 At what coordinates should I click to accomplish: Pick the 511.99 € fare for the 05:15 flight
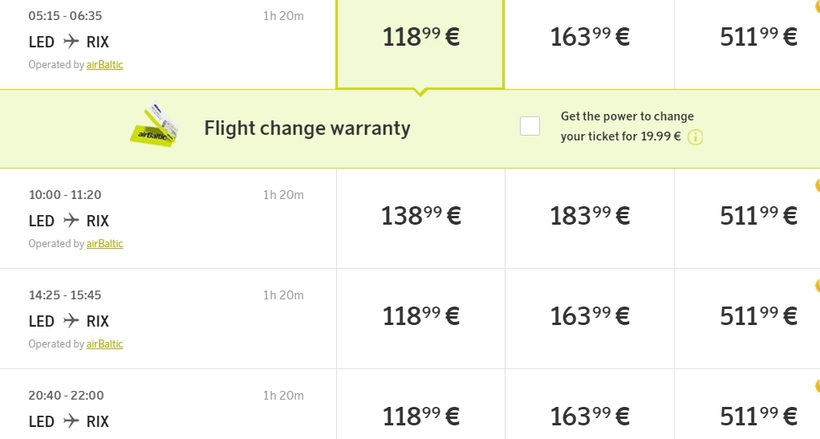(758, 38)
